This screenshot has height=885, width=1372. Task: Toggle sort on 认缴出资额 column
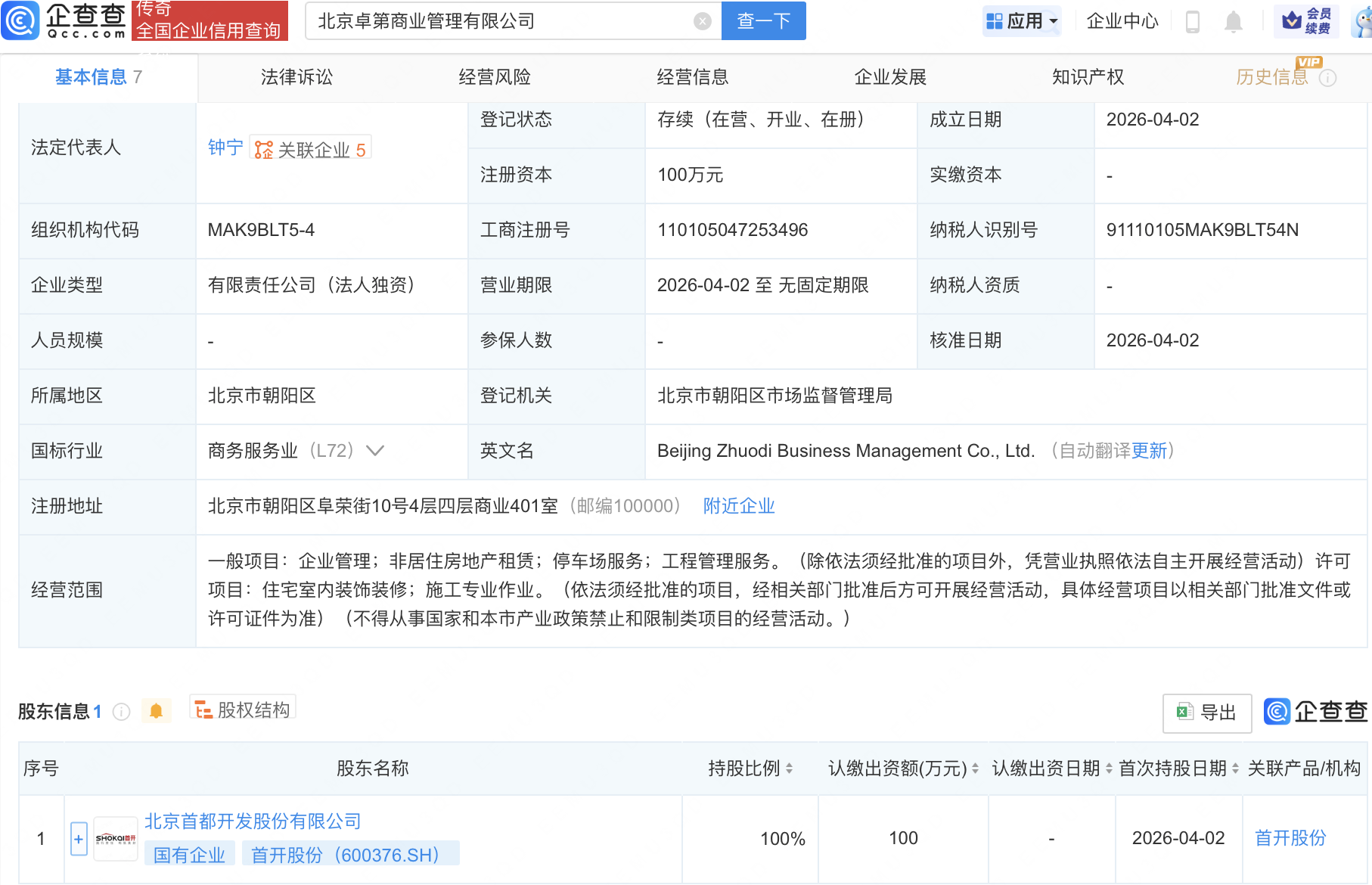pos(973,768)
